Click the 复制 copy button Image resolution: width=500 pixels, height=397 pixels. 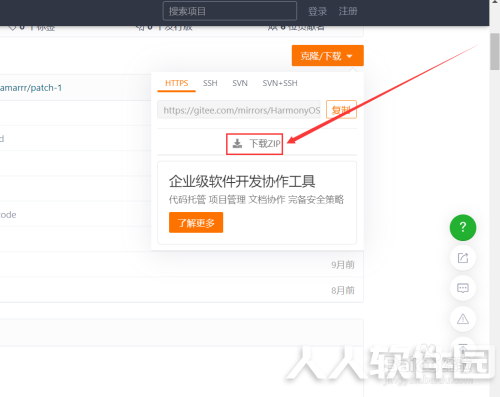click(x=341, y=110)
